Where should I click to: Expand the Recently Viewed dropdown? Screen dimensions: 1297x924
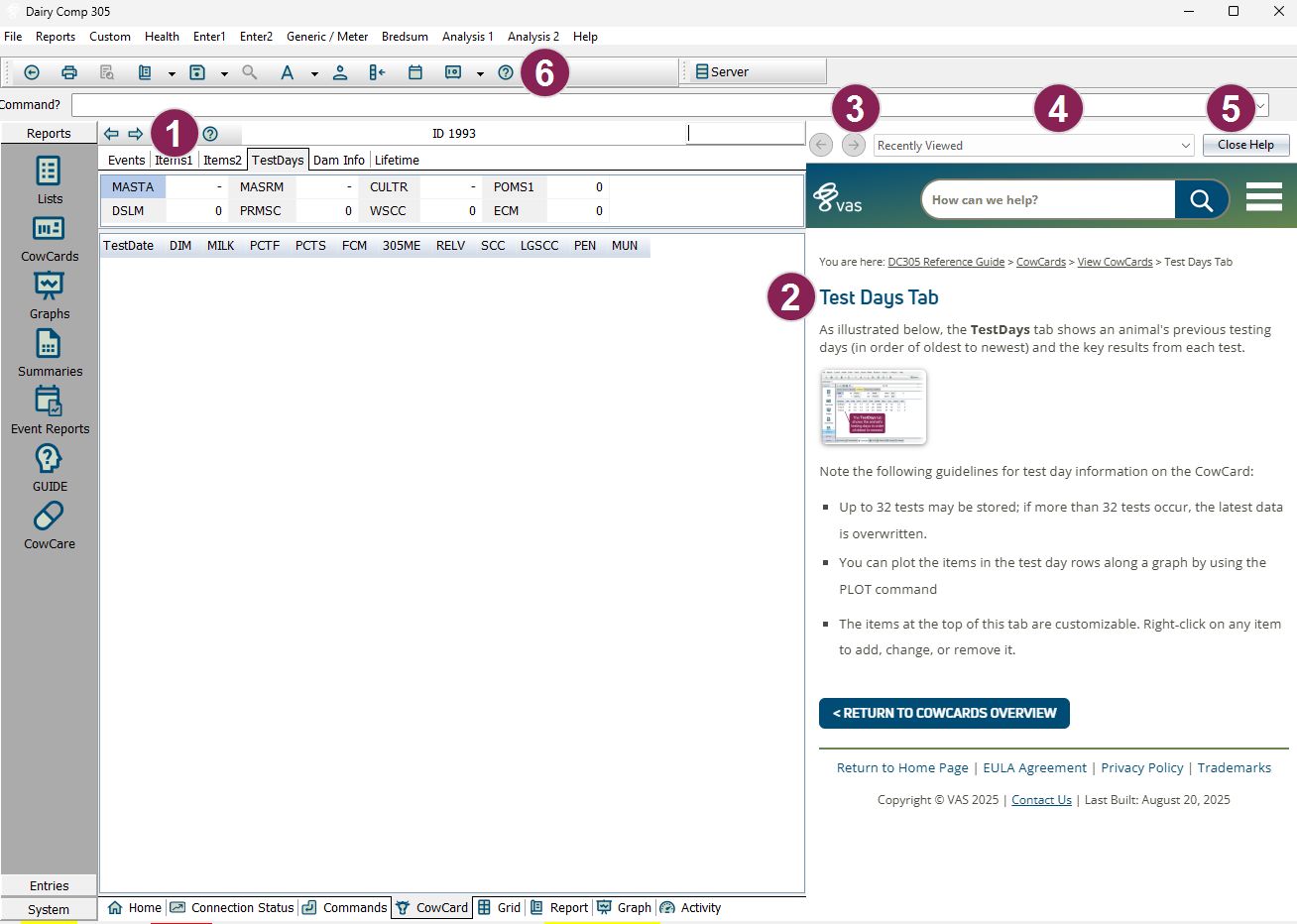(1185, 146)
